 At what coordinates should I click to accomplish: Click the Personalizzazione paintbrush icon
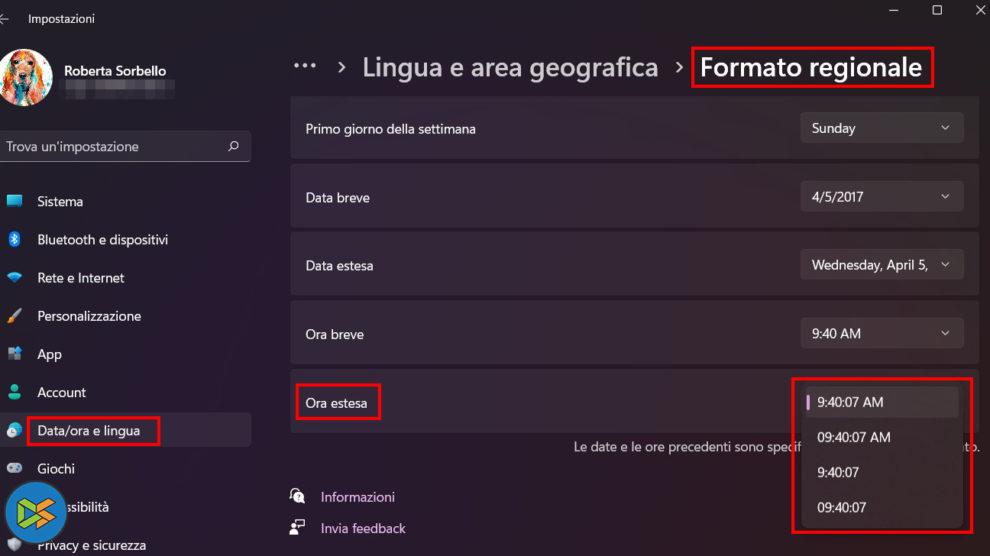click(14, 316)
